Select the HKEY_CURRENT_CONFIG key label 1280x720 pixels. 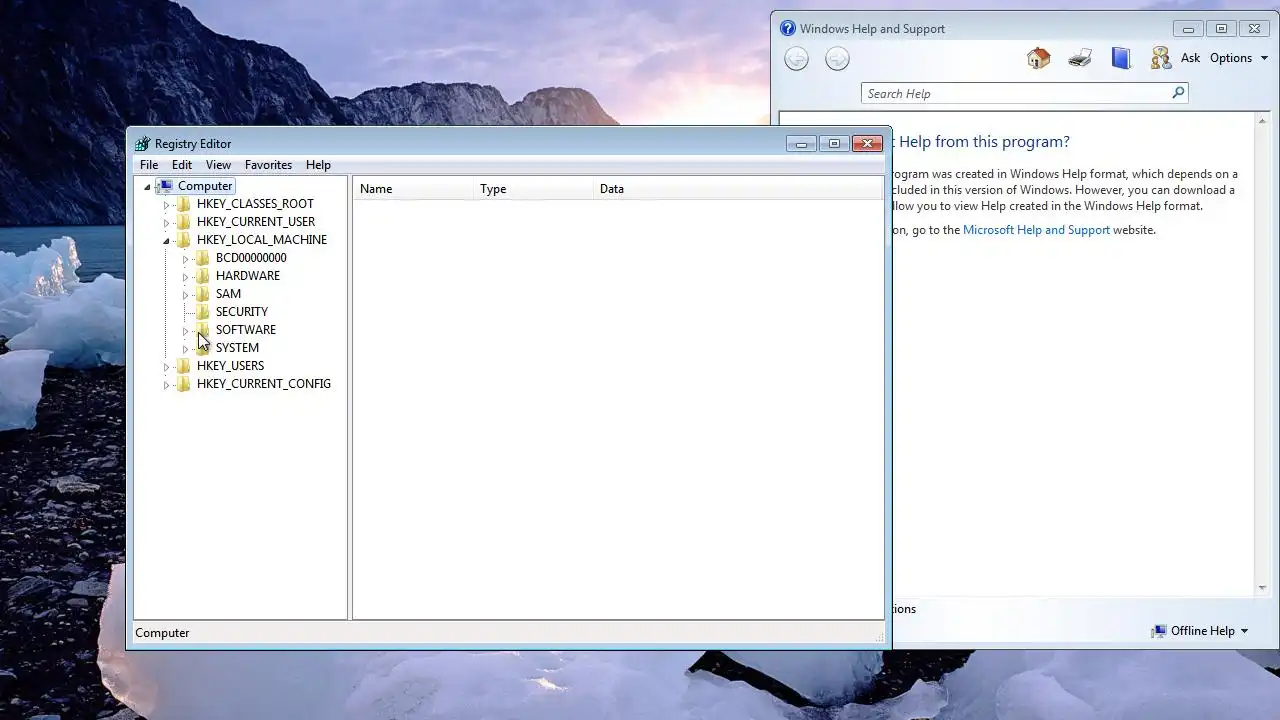(264, 384)
